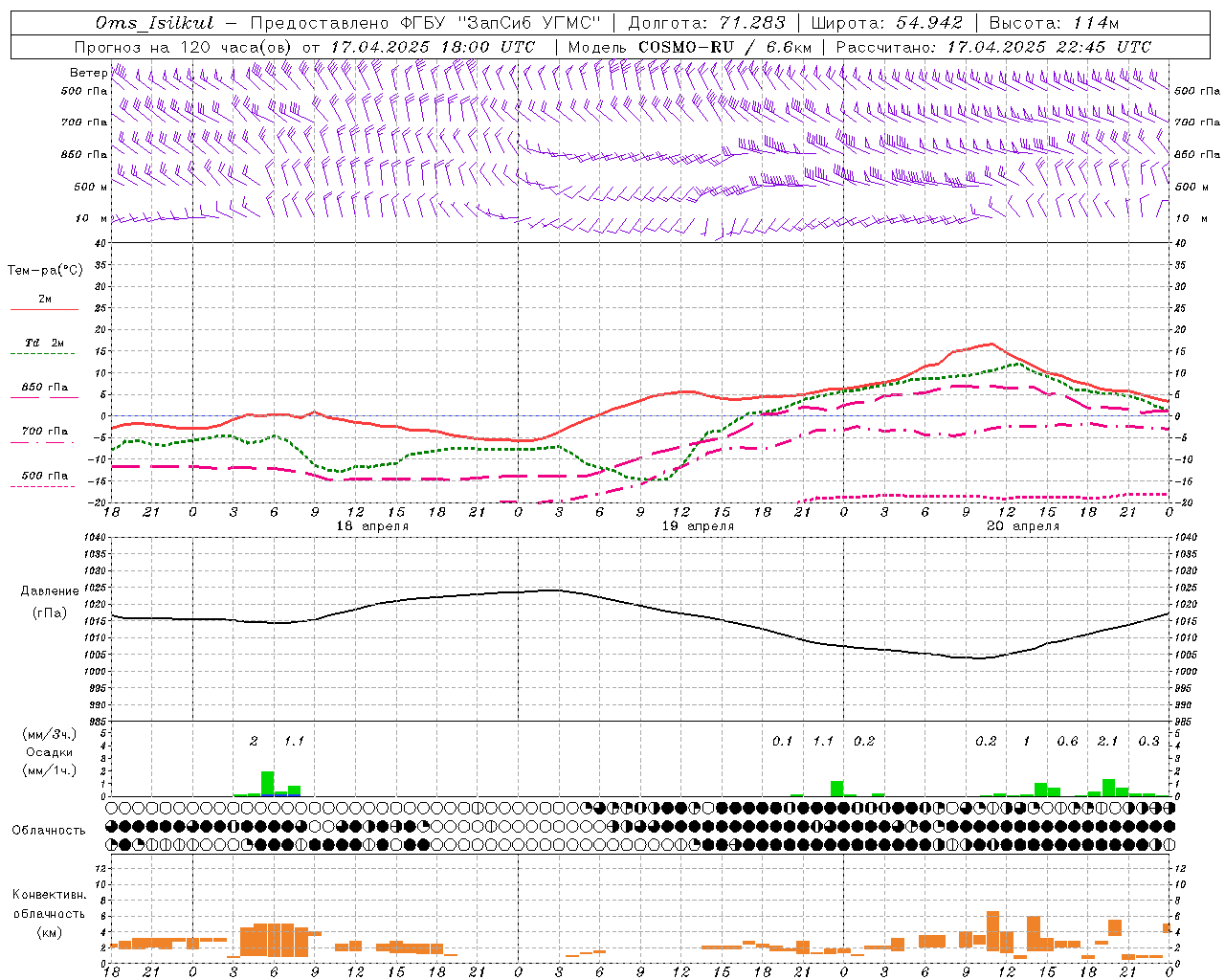
Task: Click the Давление panel label
Action: (50, 591)
